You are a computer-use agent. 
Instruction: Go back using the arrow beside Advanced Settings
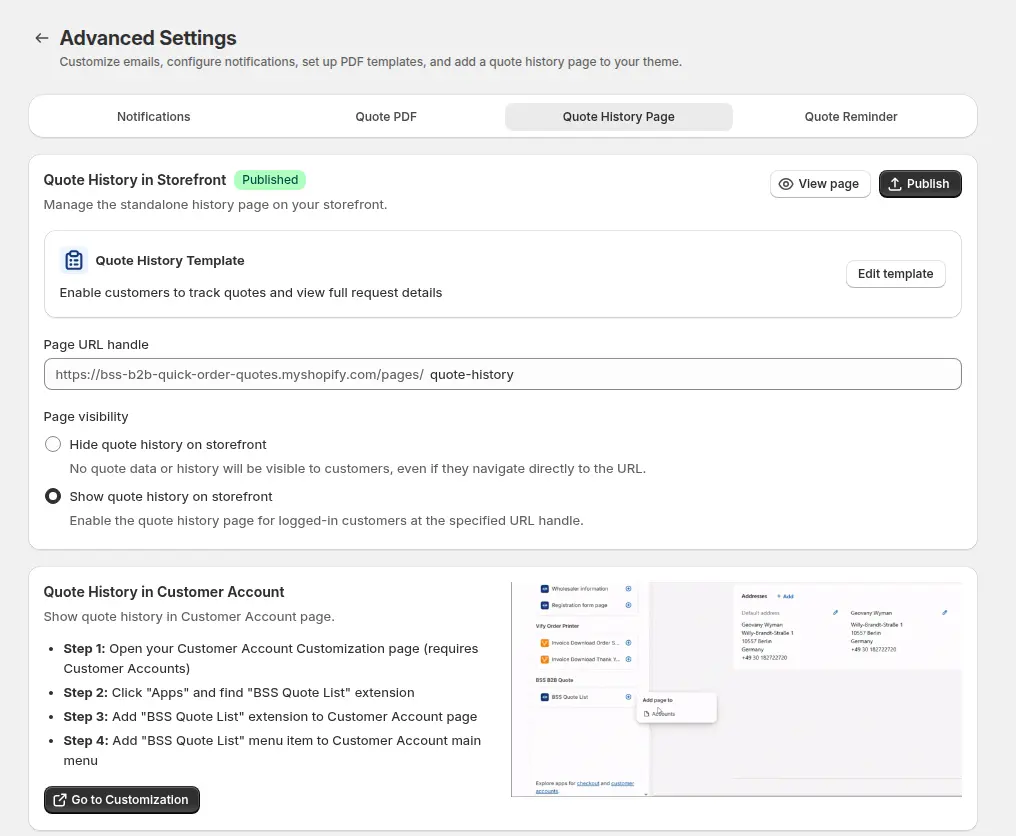click(41, 38)
